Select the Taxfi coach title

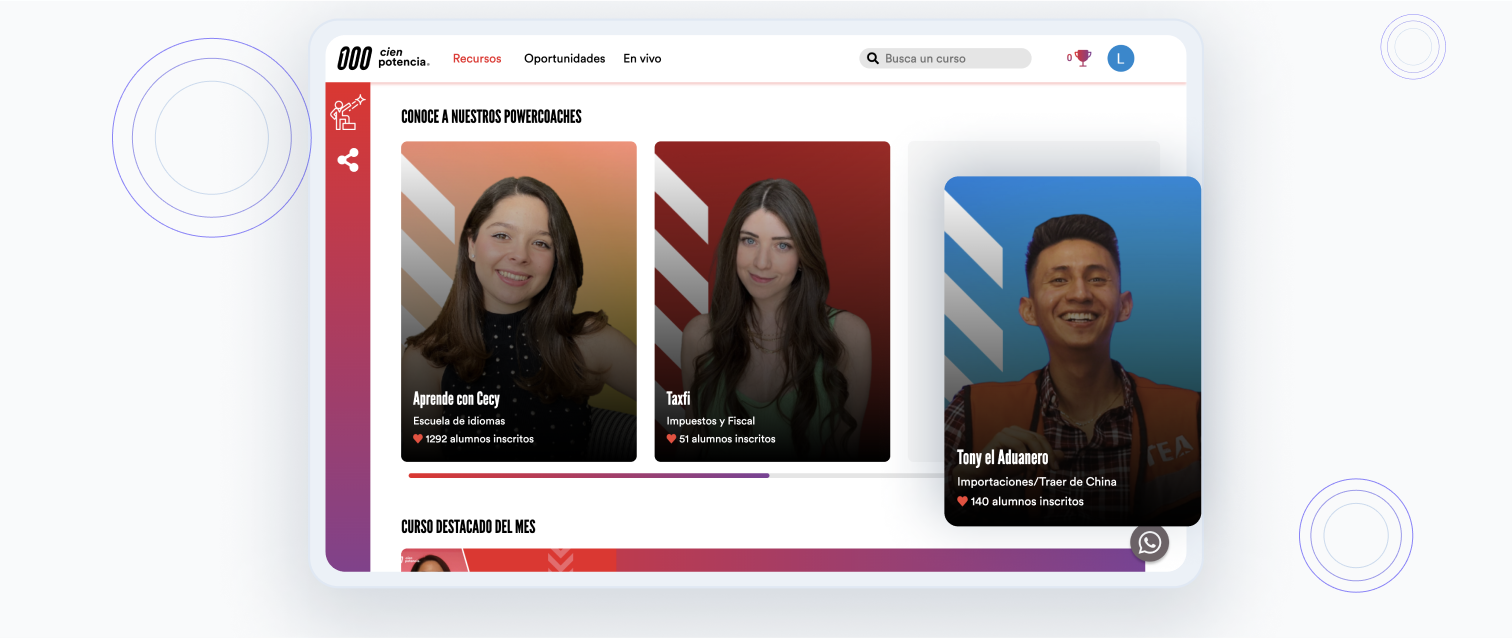coord(678,399)
